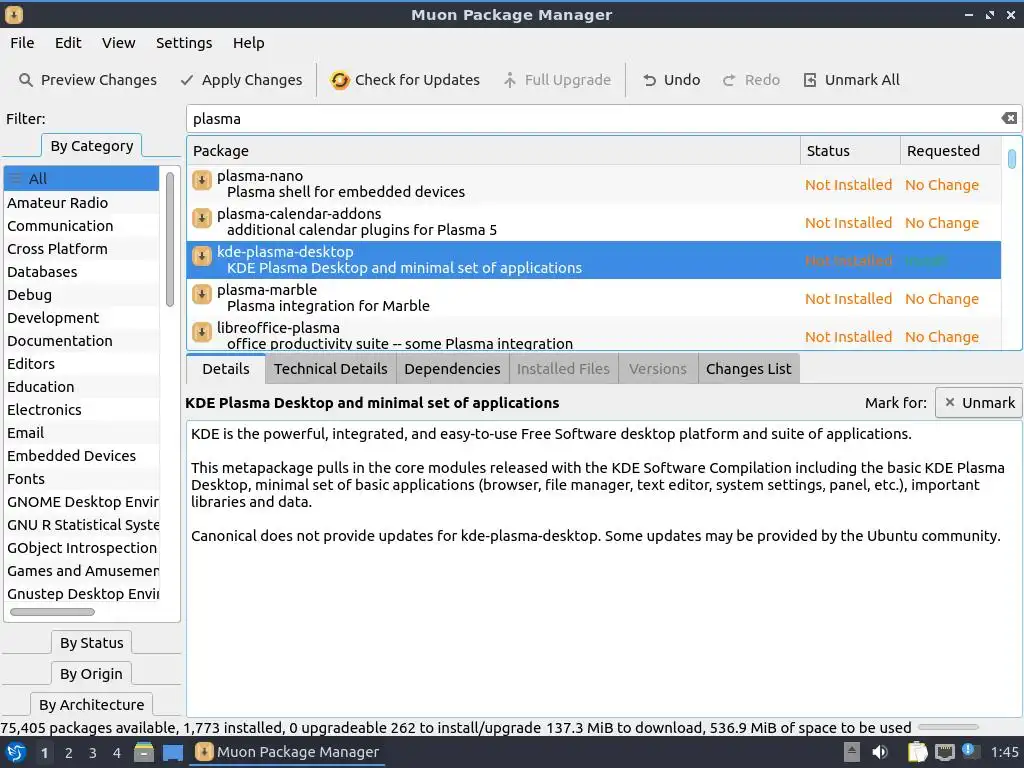Click the plasma-marble package icon
Image resolution: width=1024 pixels, height=768 pixels.
click(202, 293)
